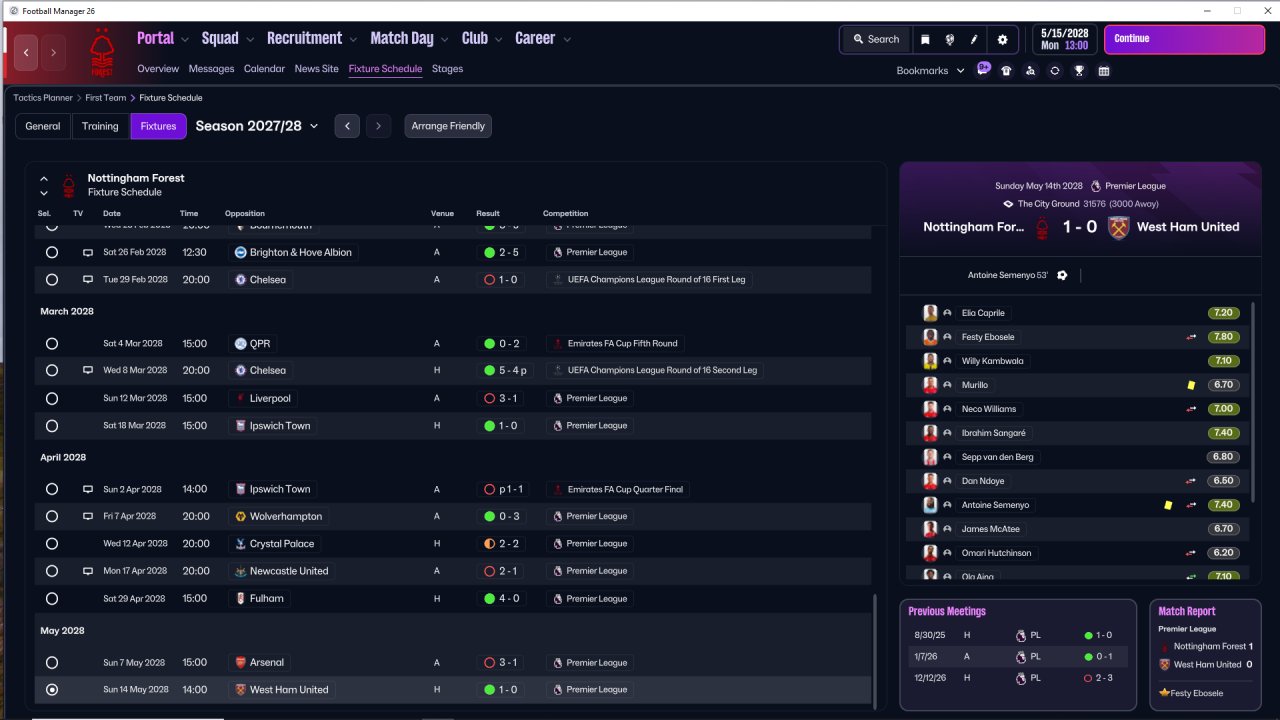Screen dimensions: 1280x720
Task: Click the circular refresh arrows icon
Action: pos(1054,71)
